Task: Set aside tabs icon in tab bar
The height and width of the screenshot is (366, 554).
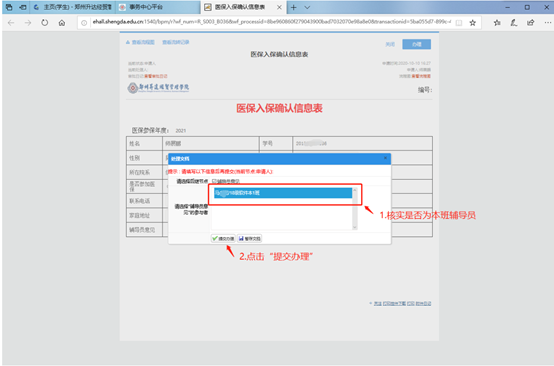Action: pos(23,7)
